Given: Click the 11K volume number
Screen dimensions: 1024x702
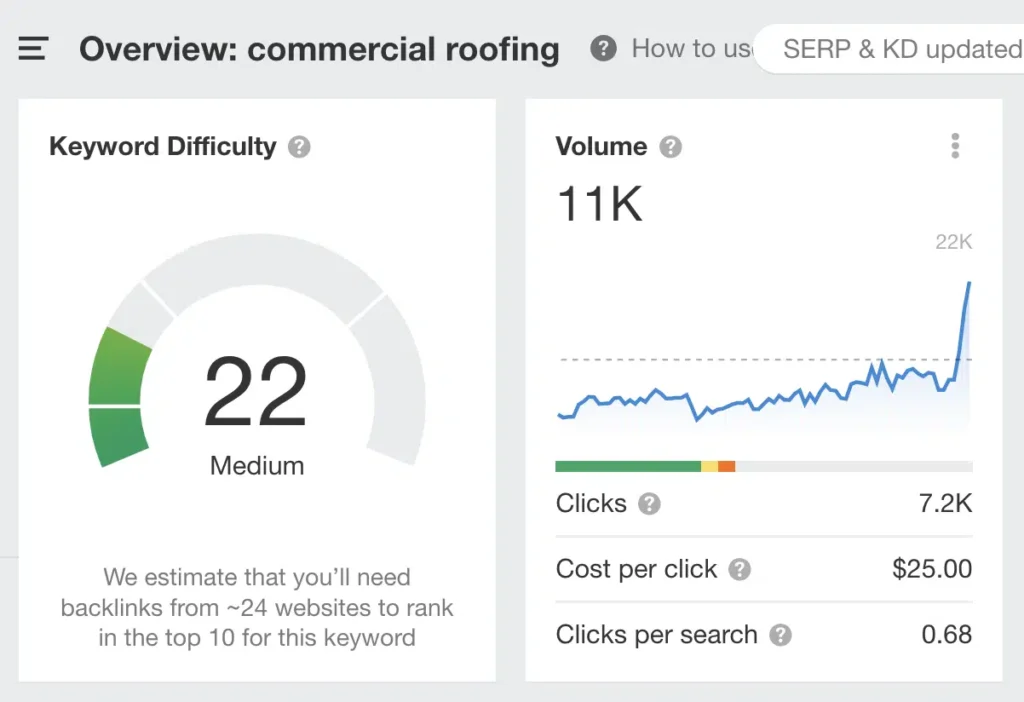Looking at the screenshot, I should coord(599,204).
